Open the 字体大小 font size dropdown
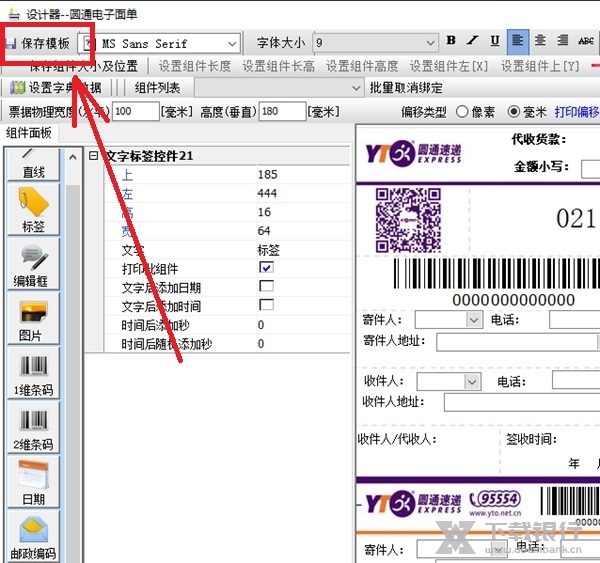This screenshot has height=563, width=600. pyautogui.click(x=430, y=43)
